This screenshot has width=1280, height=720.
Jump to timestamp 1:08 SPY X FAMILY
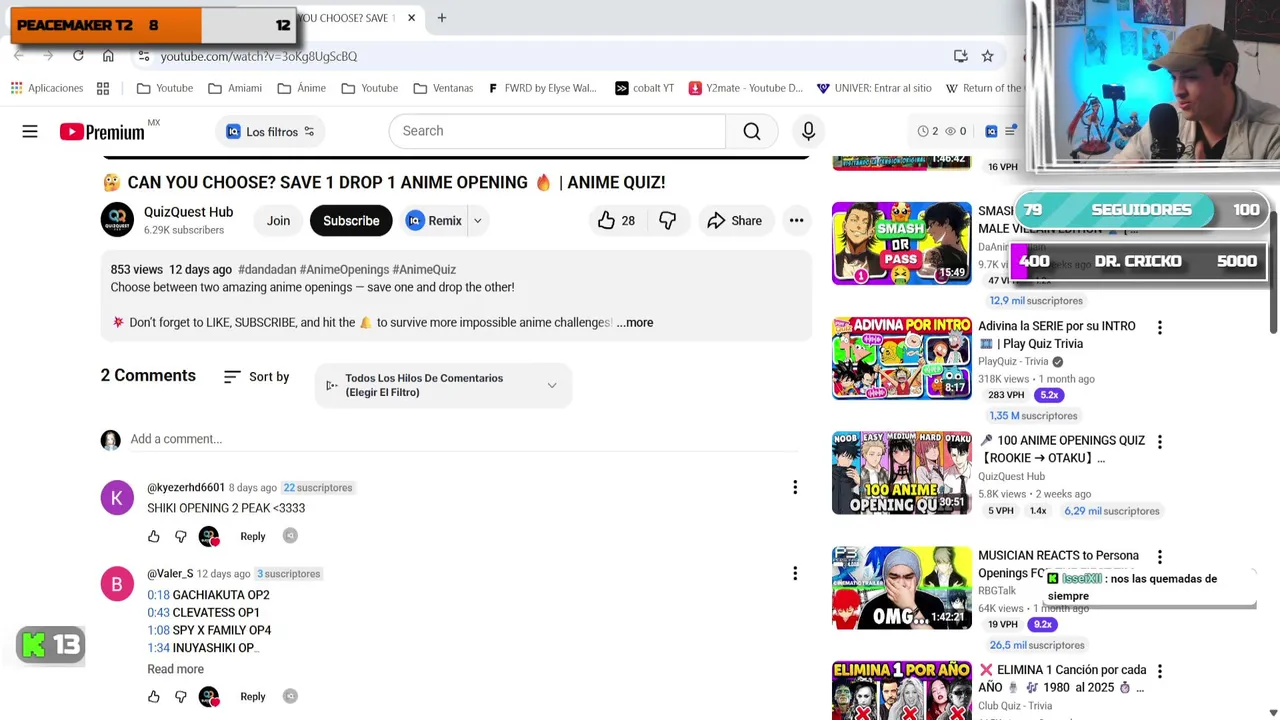click(x=158, y=630)
